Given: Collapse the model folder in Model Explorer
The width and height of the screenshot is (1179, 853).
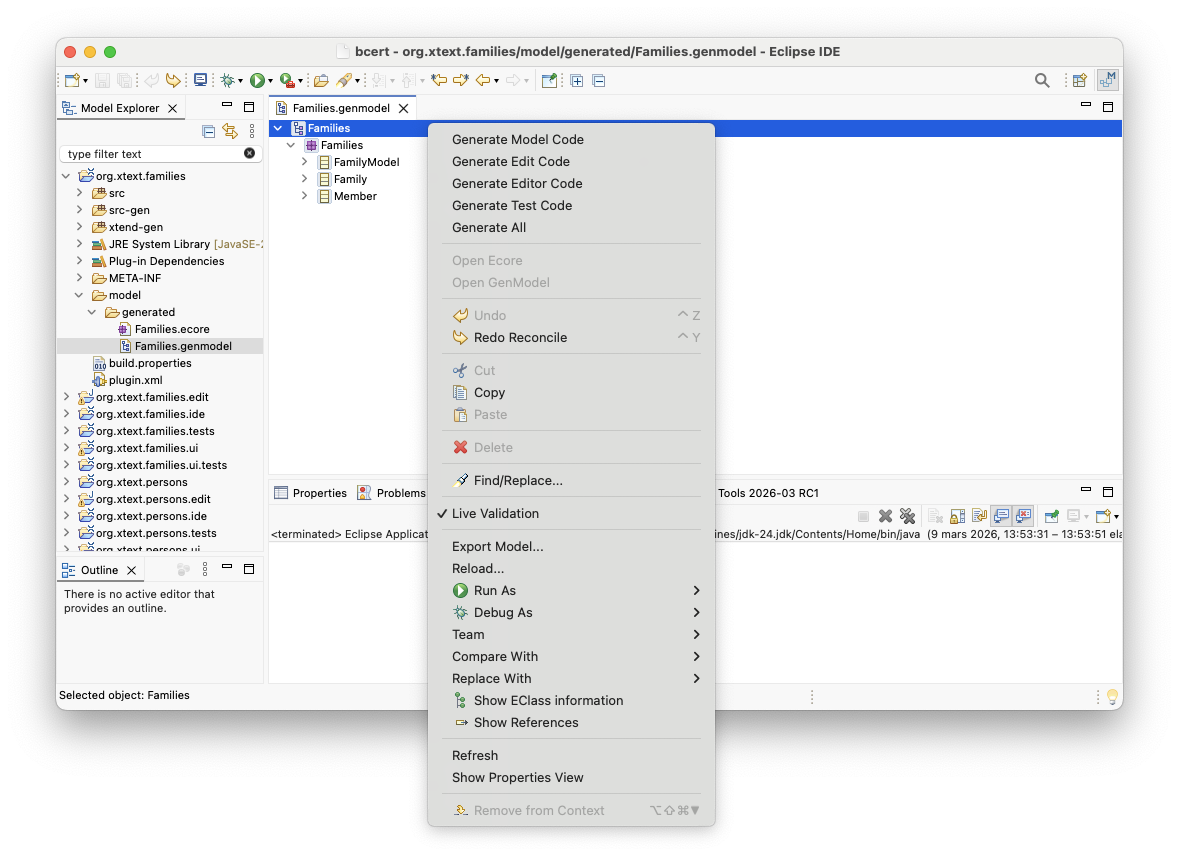Looking at the screenshot, I should (x=79, y=295).
